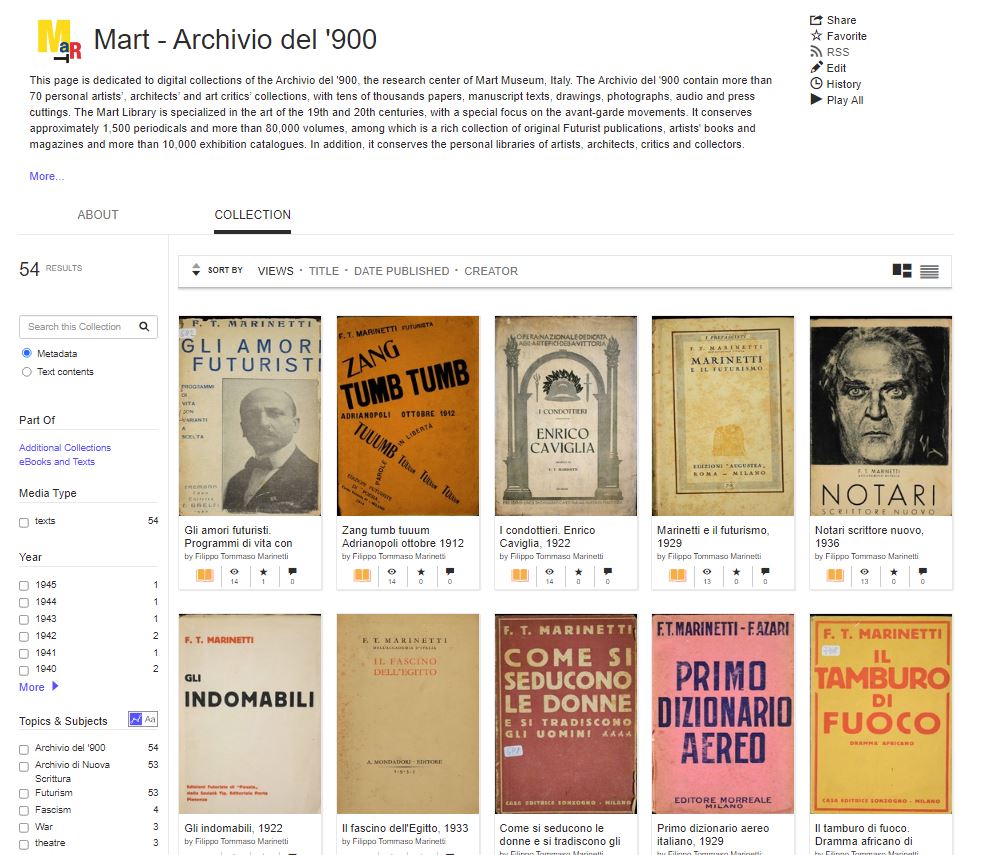Open the ABOUT tab
The width and height of the screenshot is (984, 855).
point(98,215)
